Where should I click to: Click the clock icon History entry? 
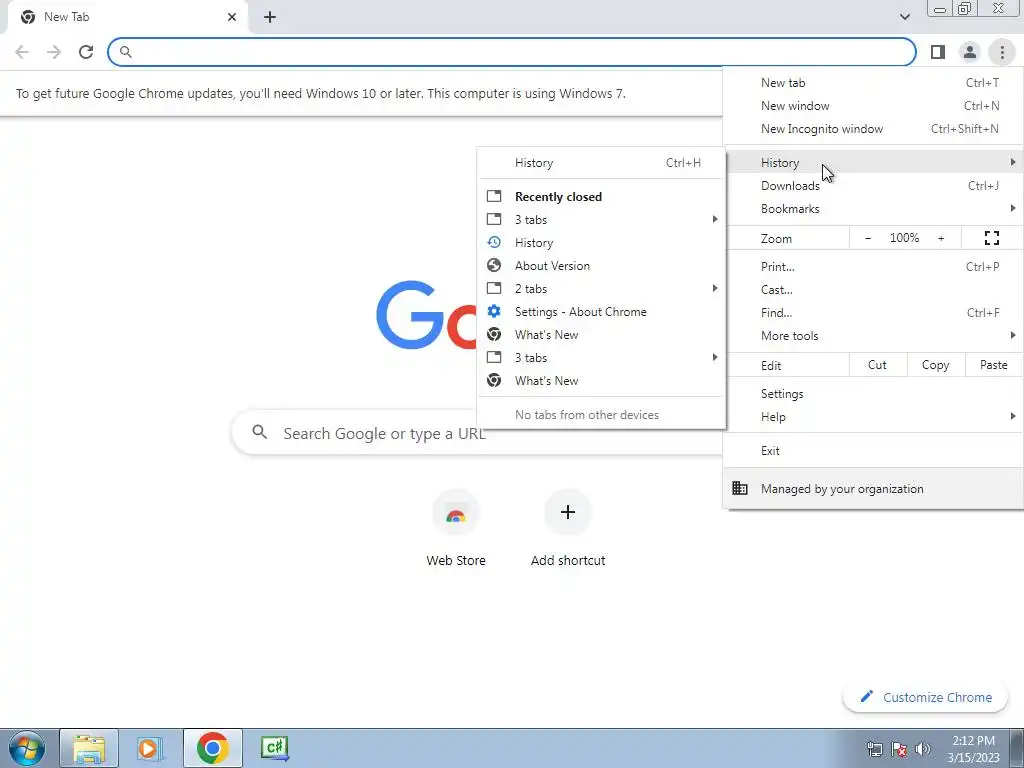pyautogui.click(x=494, y=242)
